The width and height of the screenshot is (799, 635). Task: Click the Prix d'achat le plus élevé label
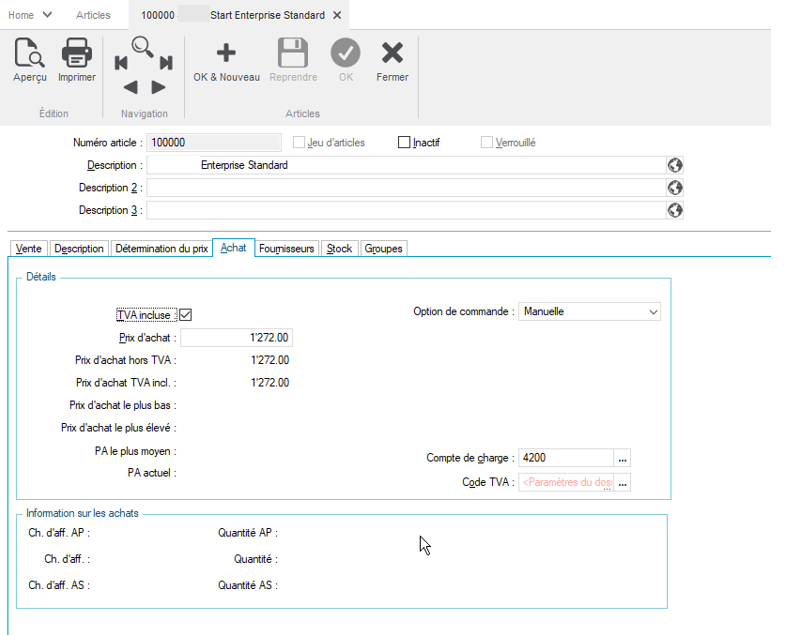pos(119,428)
